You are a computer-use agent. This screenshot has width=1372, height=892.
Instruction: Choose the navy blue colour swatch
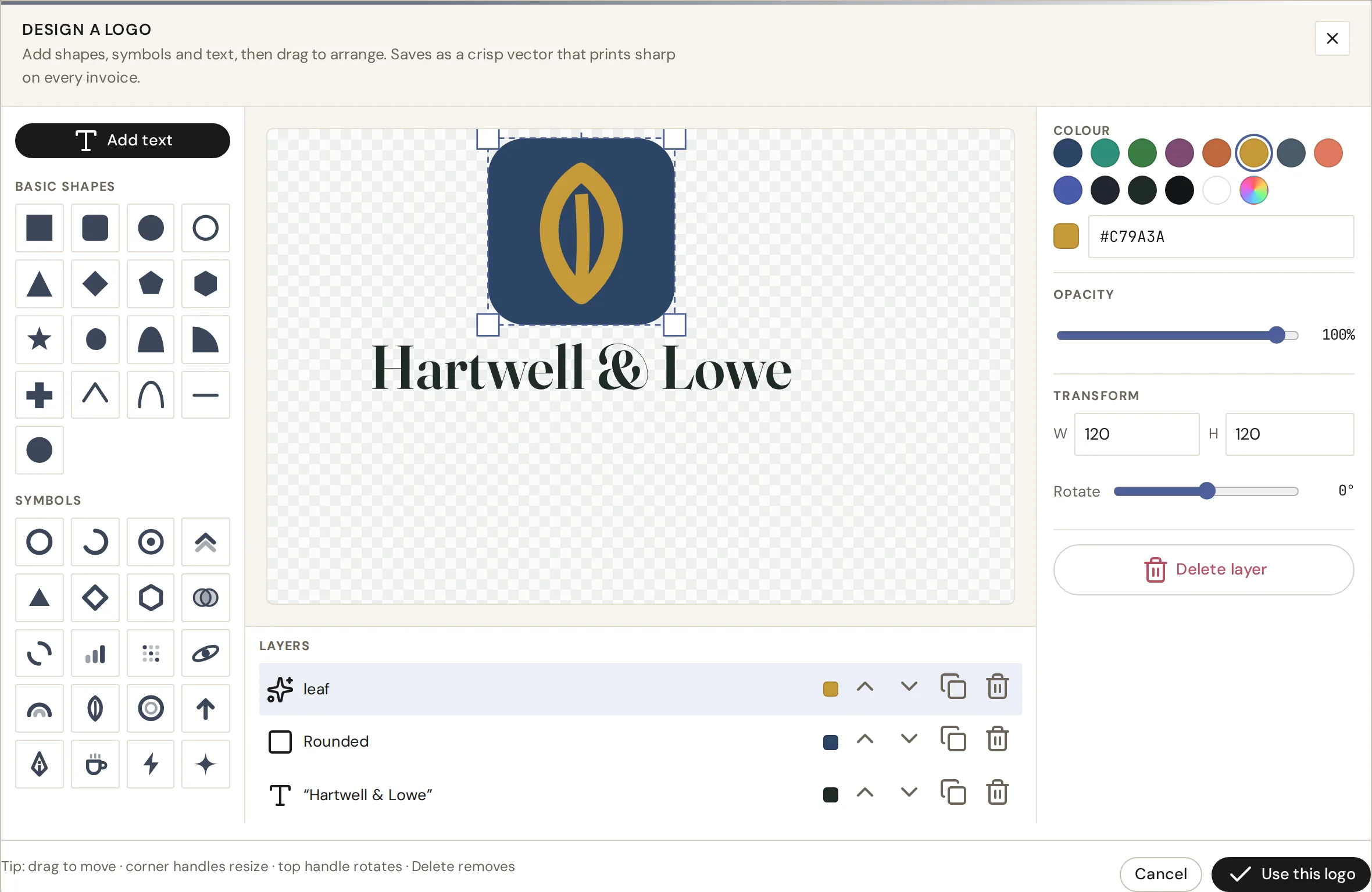click(x=1068, y=154)
